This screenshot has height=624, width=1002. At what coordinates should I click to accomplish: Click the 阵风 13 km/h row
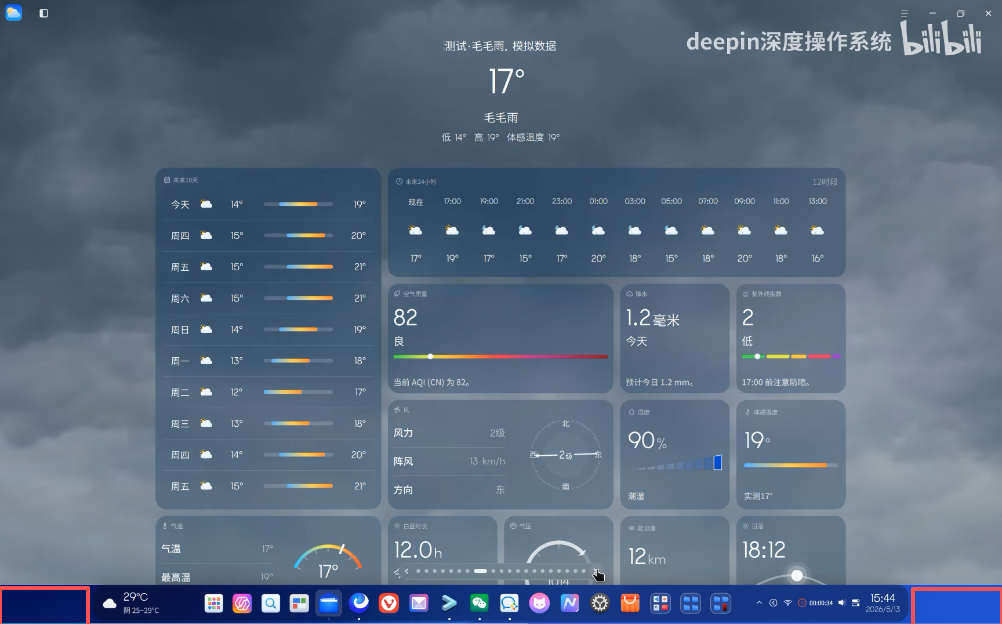(x=449, y=461)
